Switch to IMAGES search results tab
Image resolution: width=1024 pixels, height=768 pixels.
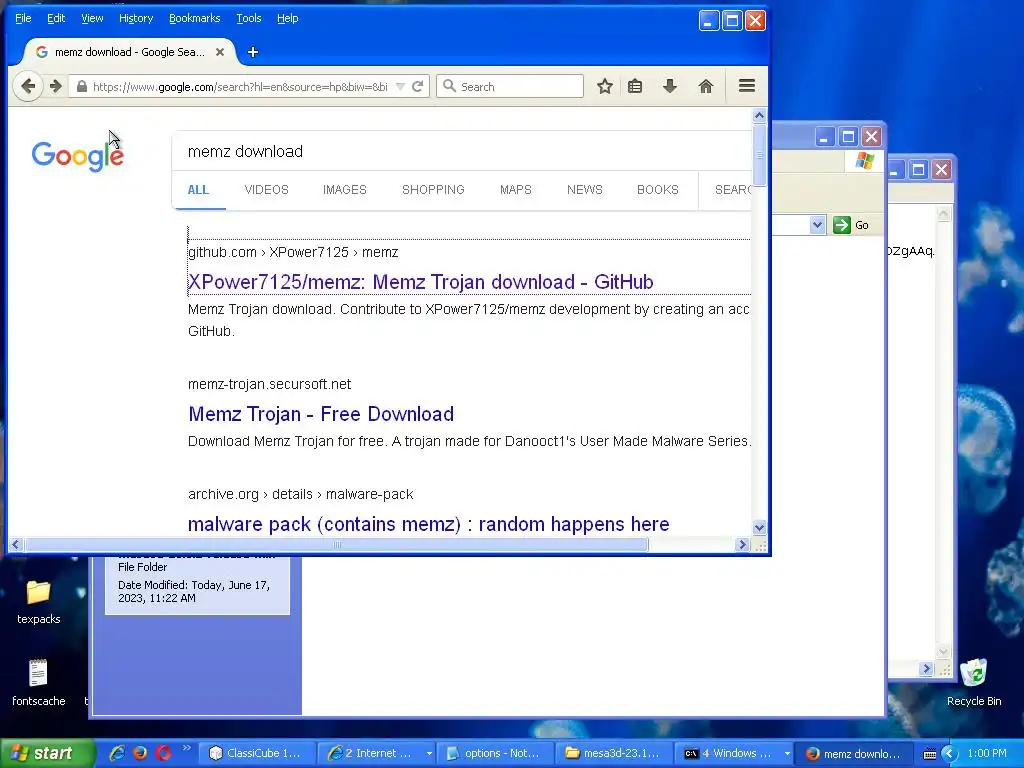pos(345,190)
